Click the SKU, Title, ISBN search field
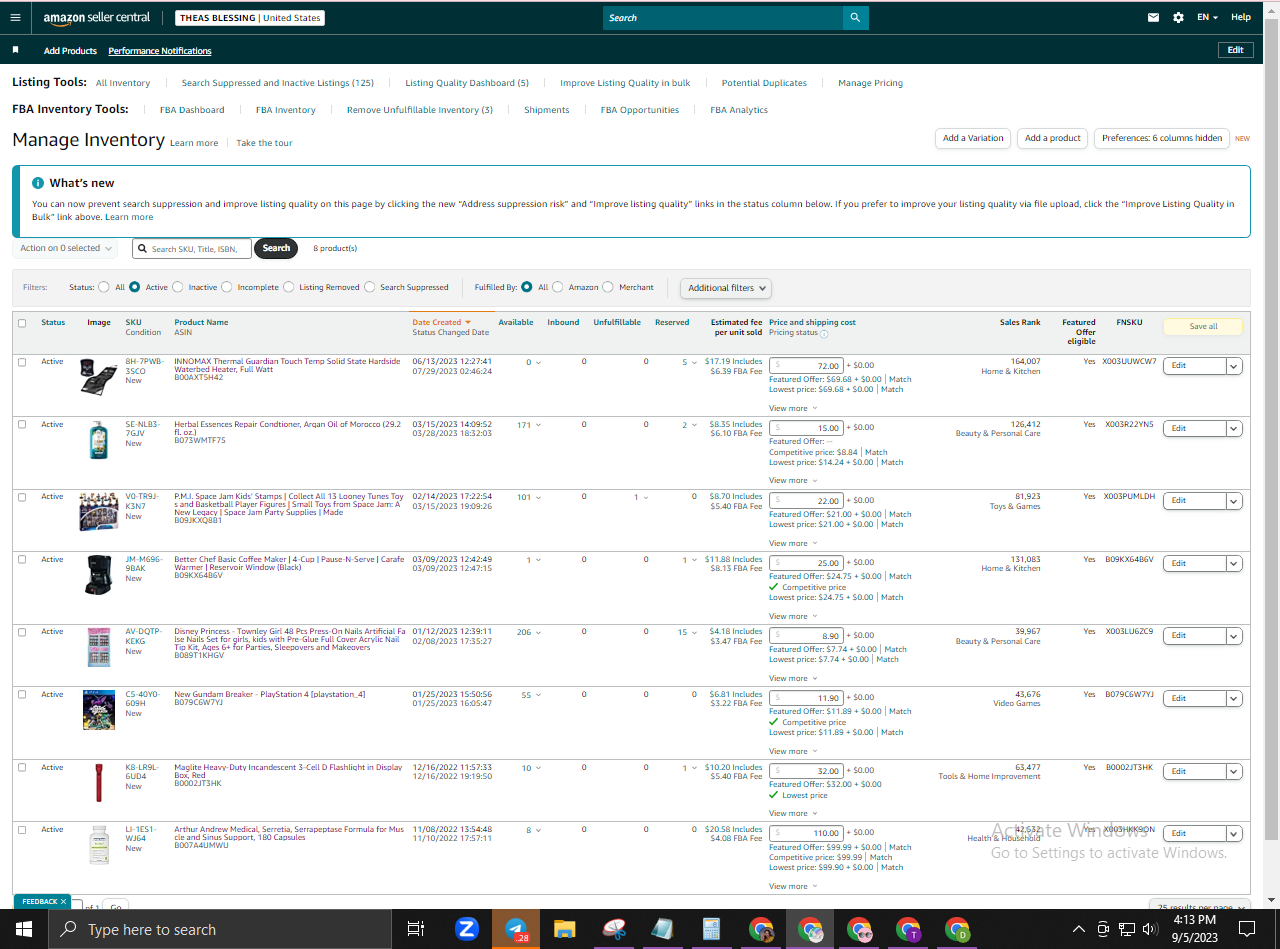The width and height of the screenshot is (1280, 949). (191, 248)
